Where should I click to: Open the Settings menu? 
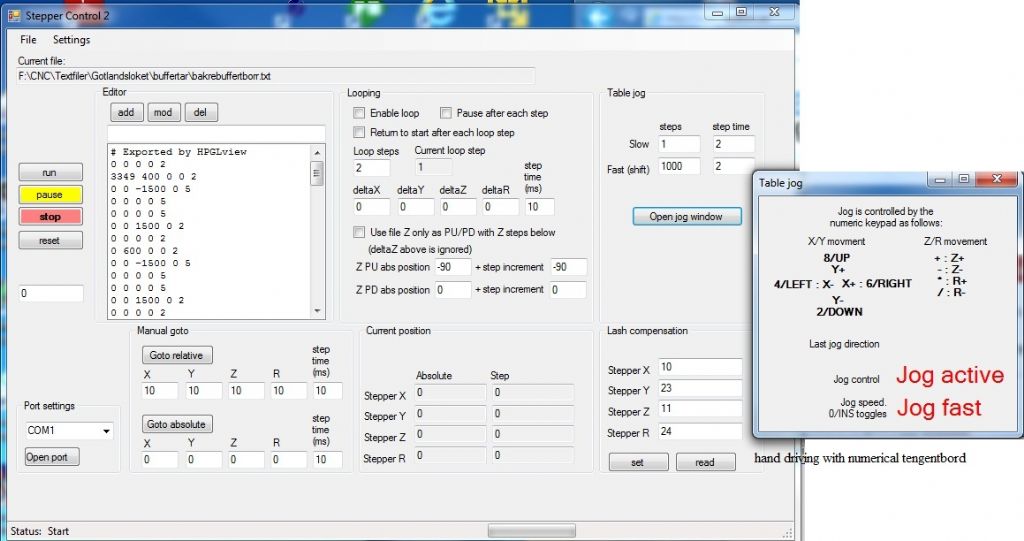[x=71, y=40]
